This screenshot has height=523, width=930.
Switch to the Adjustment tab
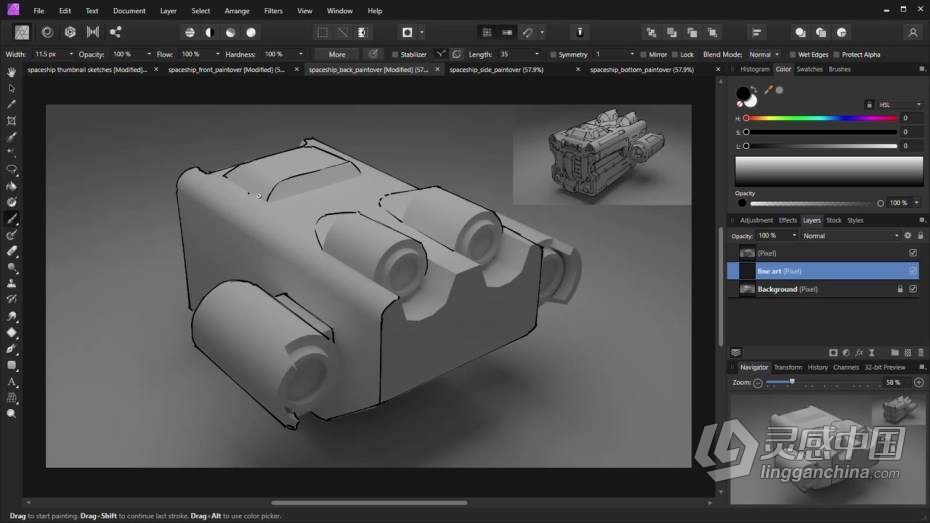click(x=756, y=221)
